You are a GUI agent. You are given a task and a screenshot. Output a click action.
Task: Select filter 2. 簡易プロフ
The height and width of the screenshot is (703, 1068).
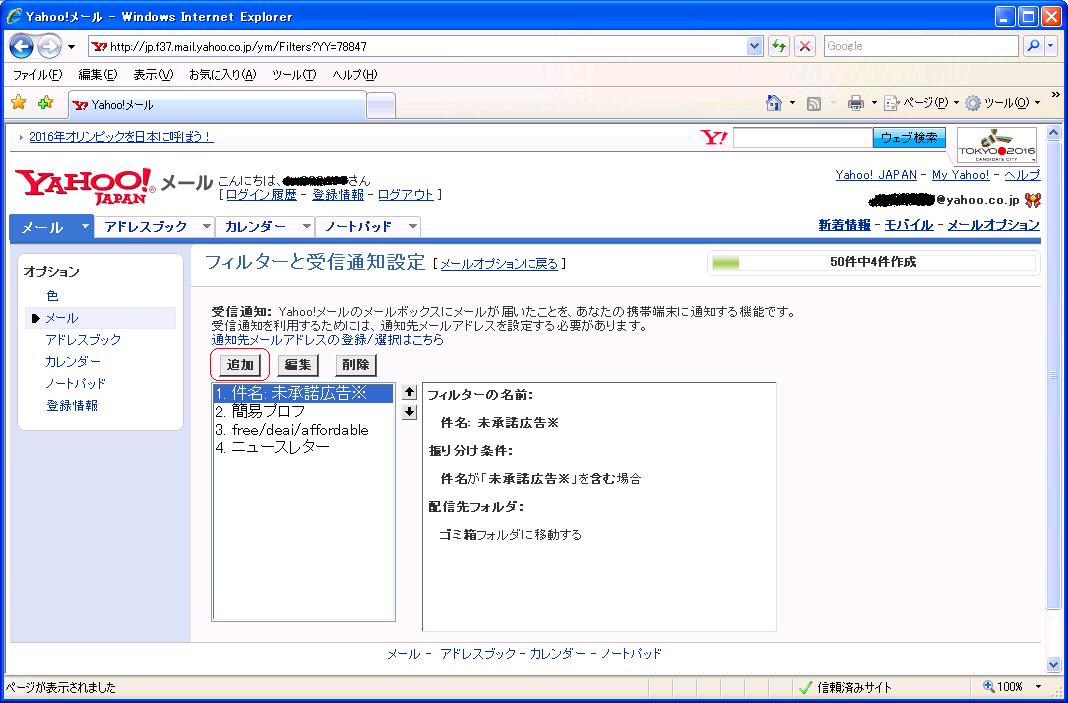[x=303, y=411]
